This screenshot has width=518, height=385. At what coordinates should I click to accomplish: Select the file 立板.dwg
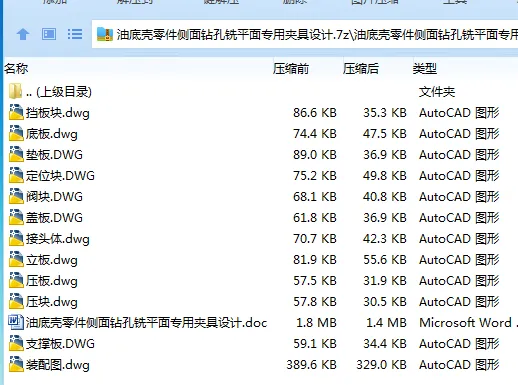click(x=52, y=260)
